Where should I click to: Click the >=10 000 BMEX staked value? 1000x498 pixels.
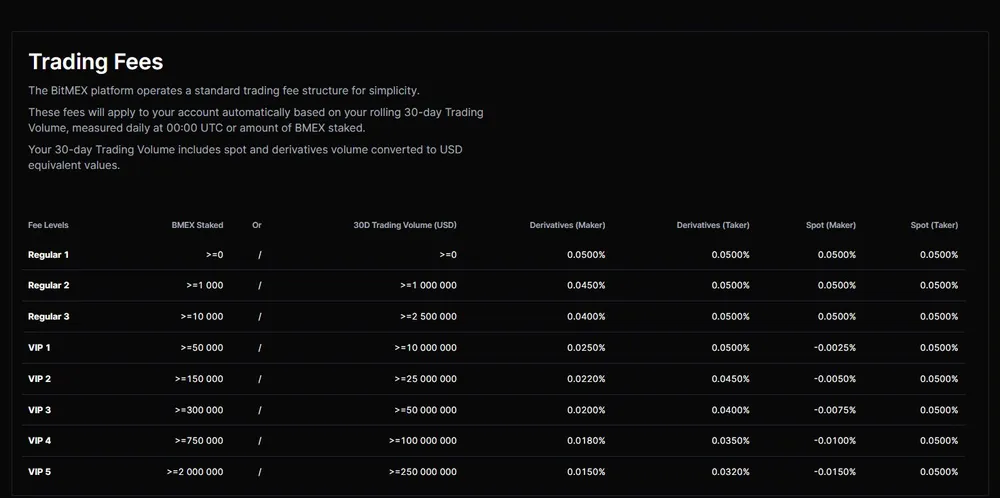(202, 316)
